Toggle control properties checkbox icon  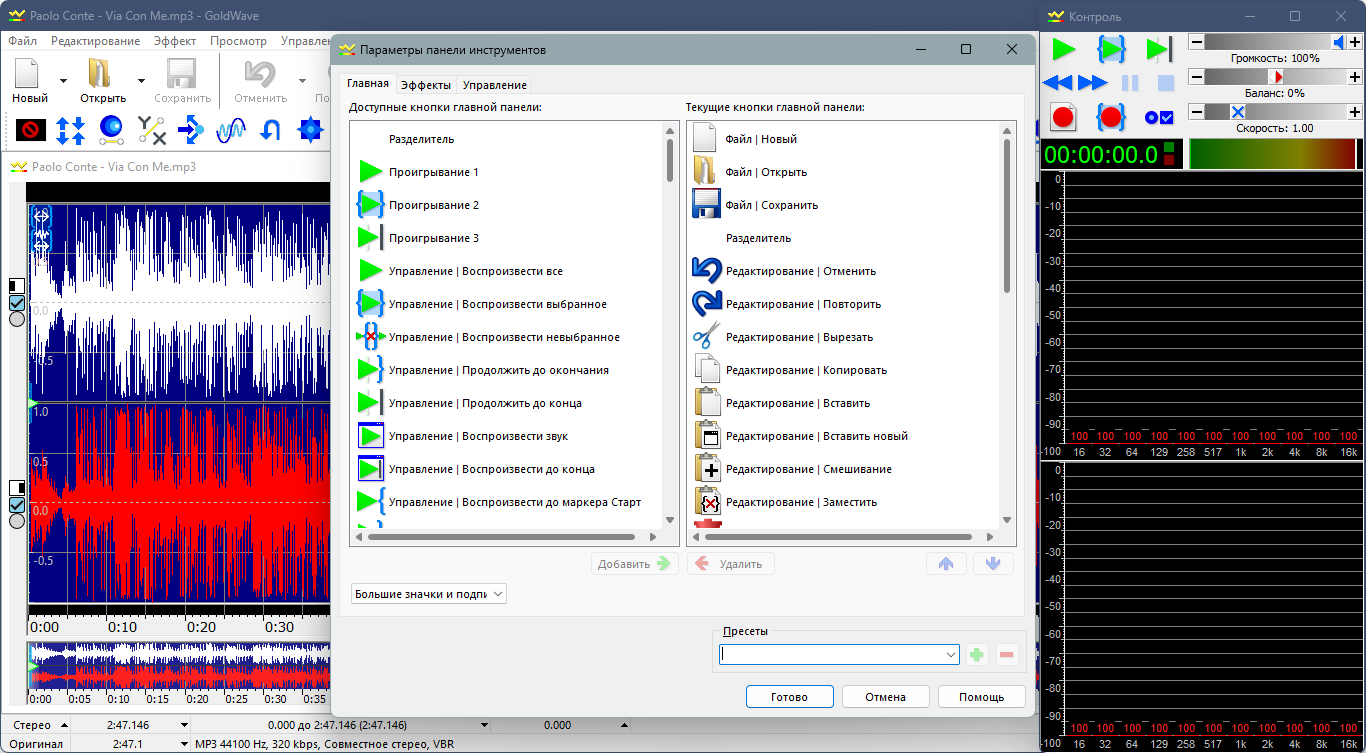[x=1159, y=117]
